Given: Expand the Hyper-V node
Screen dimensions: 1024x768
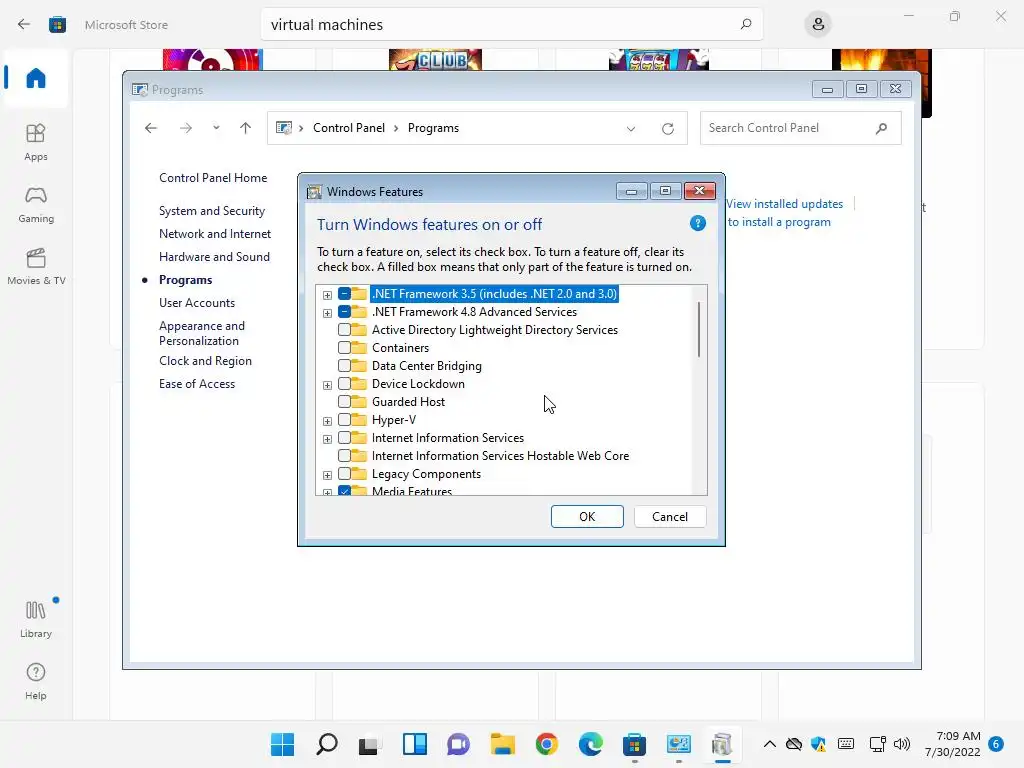Looking at the screenshot, I should (x=327, y=421).
